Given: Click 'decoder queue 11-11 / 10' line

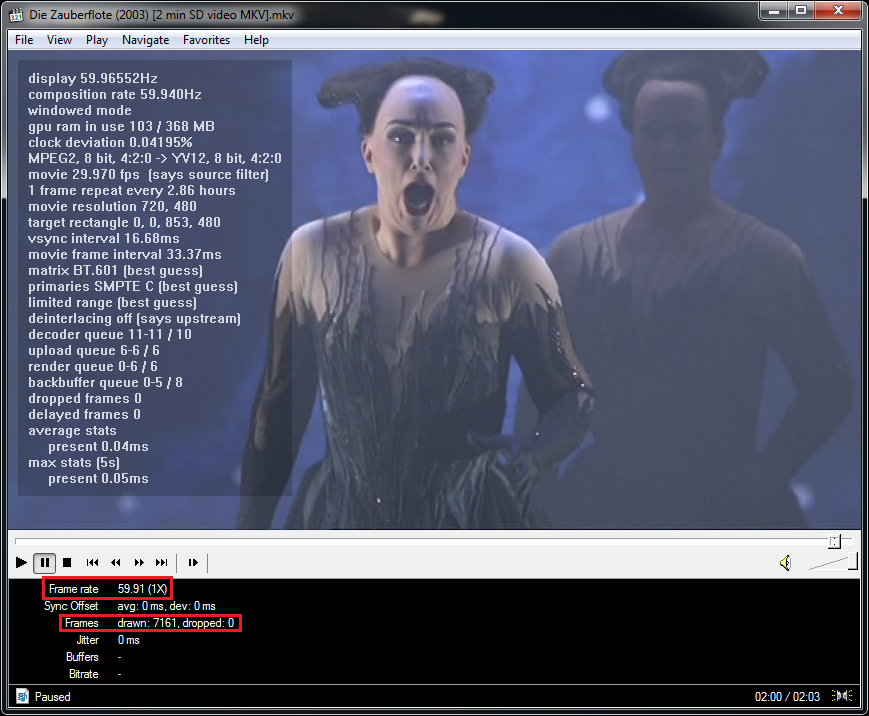Looking at the screenshot, I should click(x=110, y=334).
